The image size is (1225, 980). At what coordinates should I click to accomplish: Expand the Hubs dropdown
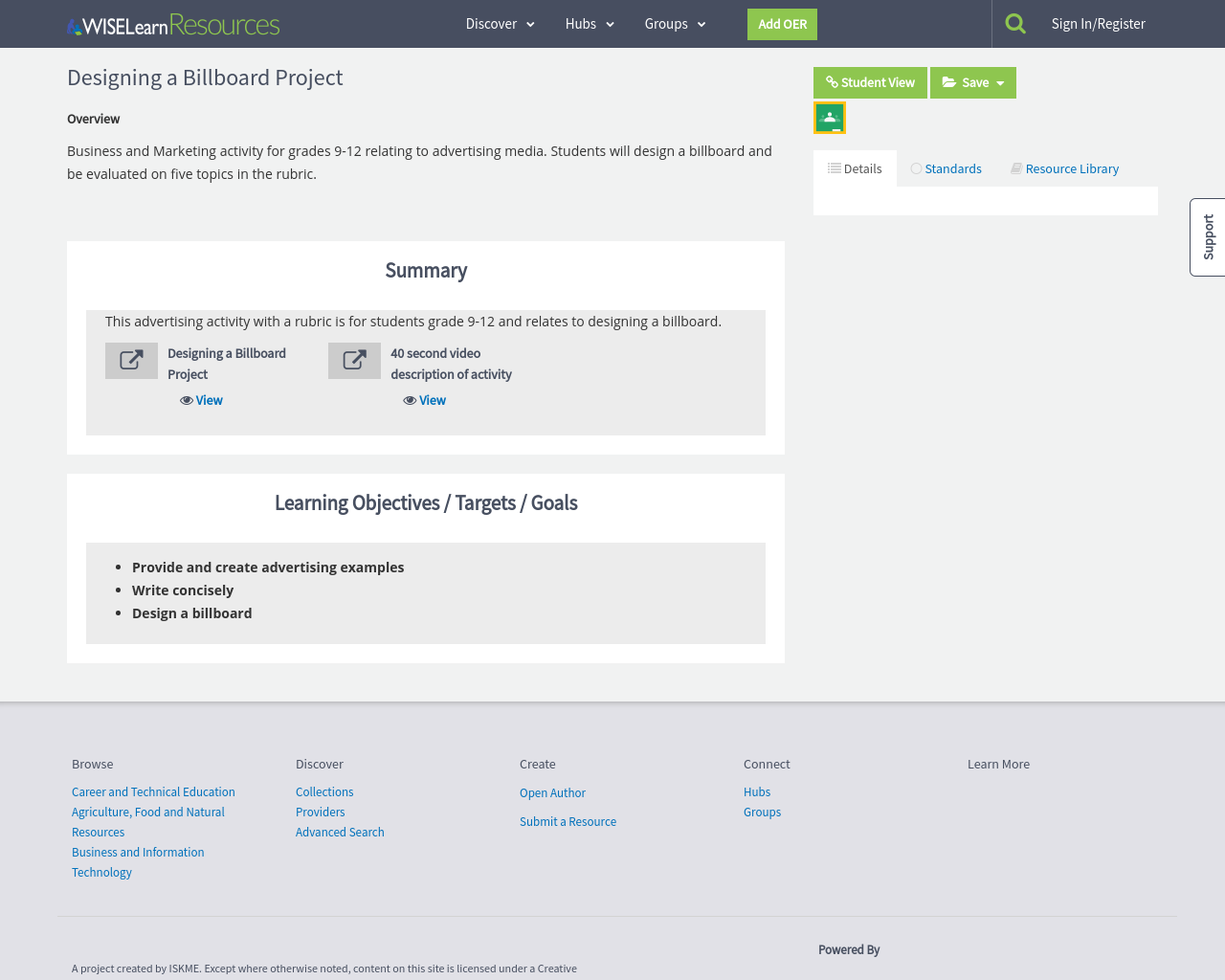point(590,24)
